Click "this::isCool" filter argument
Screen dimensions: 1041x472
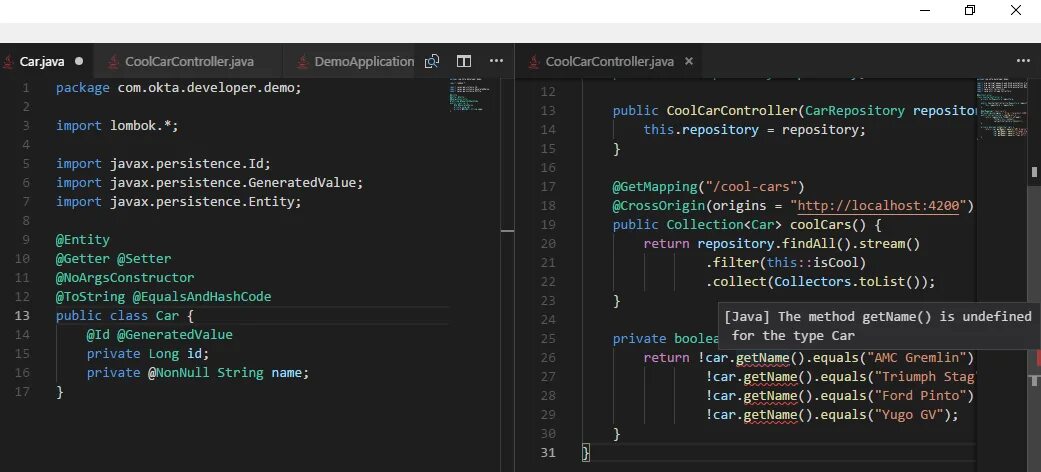813,263
